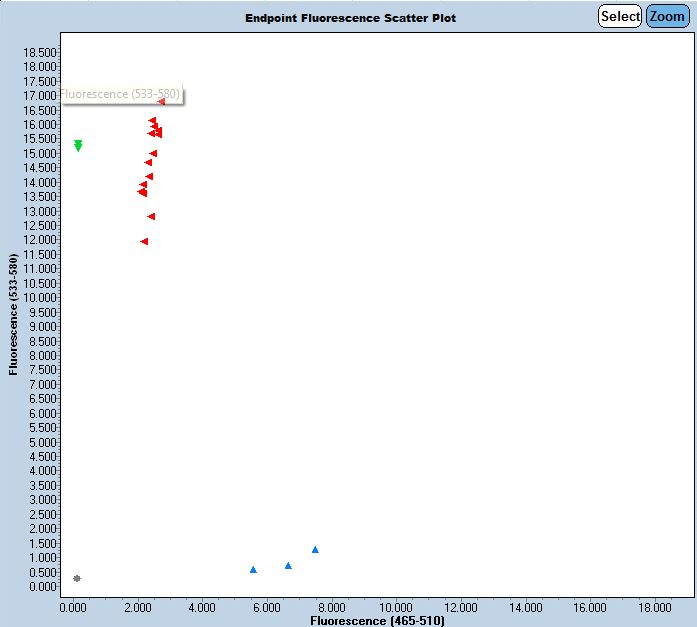Image resolution: width=697 pixels, height=627 pixels.
Task: Pick the rightmost blue triangle marker
Action: [315, 549]
